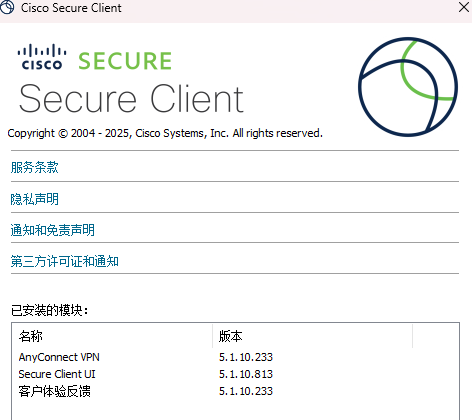Click the 客户体验反馈 version number

pyautogui.click(x=246, y=391)
